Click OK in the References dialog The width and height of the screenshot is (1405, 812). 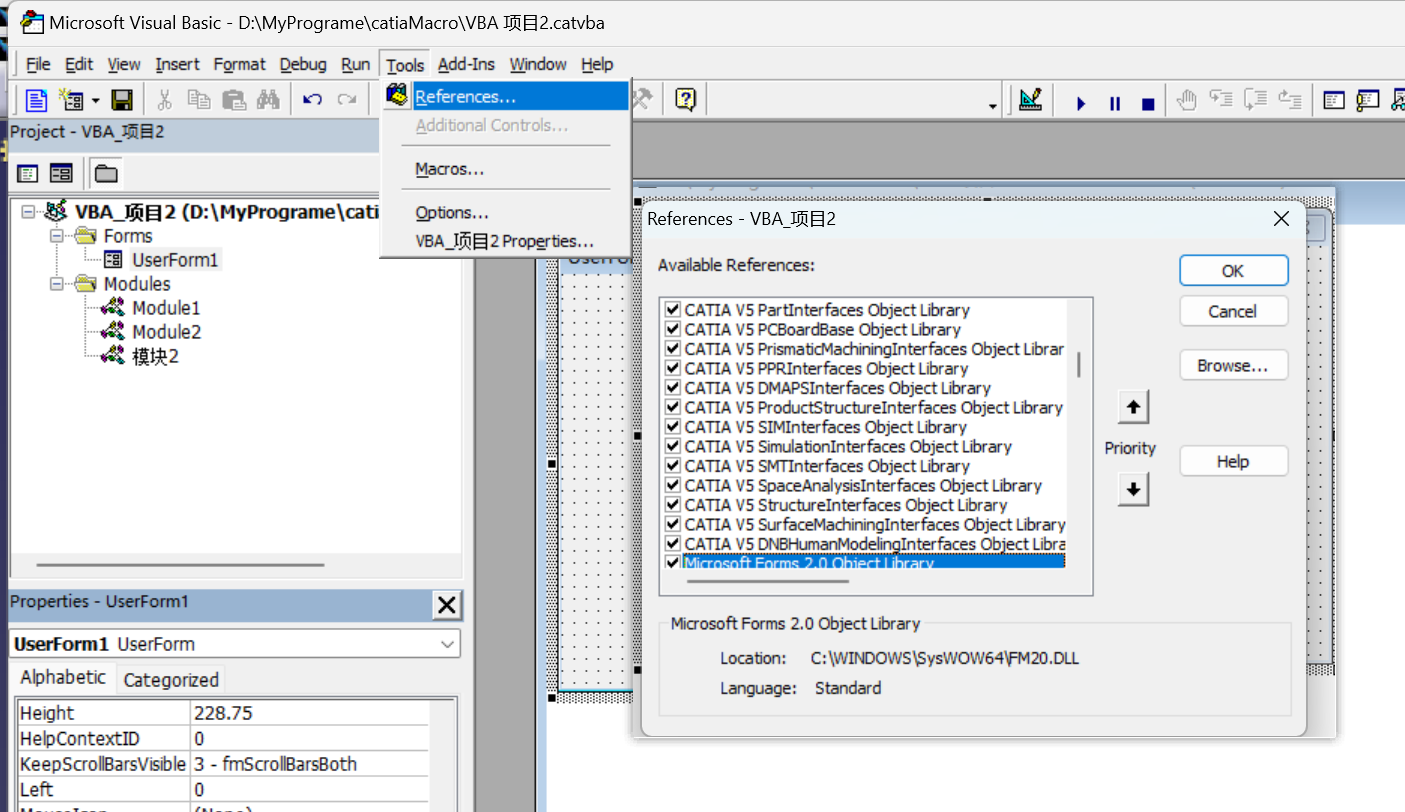pyautogui.click(x=1233, y=271)
